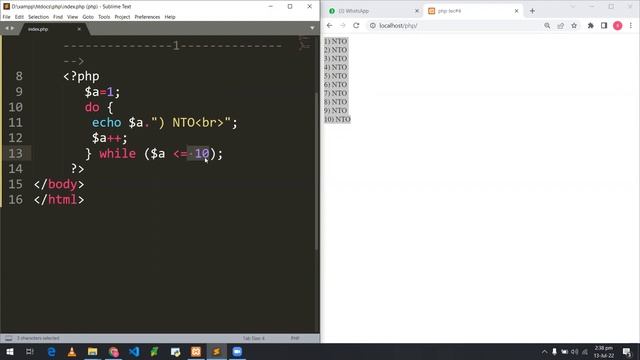640x360 pixels.
Task: Click the 'while' keyword on line 13
Action: (x=118, y=153)
